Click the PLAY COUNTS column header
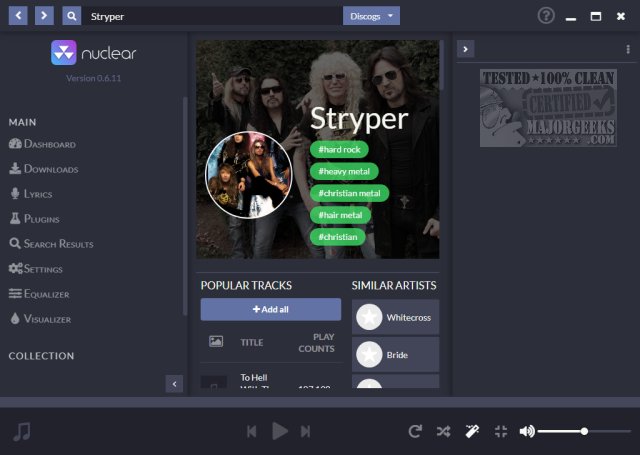The width and height of the screenshot is (640, 455). (x=316, y=342)
